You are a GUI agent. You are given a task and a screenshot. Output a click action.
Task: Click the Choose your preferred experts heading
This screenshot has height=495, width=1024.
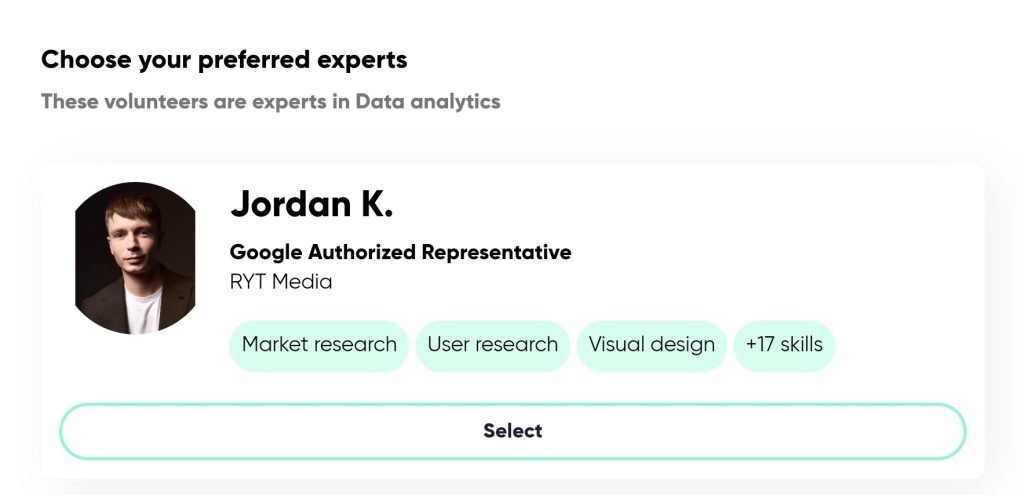(x=224, y=60)
